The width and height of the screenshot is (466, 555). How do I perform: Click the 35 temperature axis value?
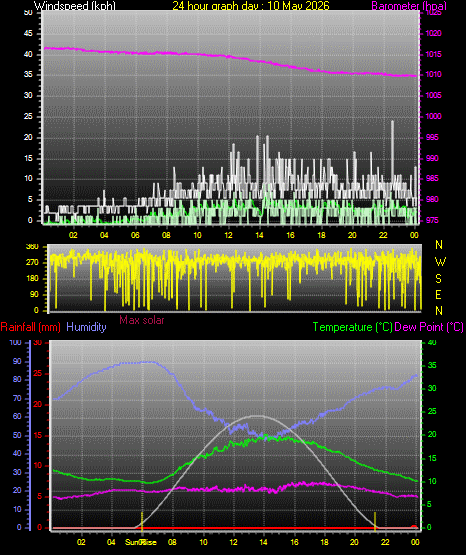[432, 365]
